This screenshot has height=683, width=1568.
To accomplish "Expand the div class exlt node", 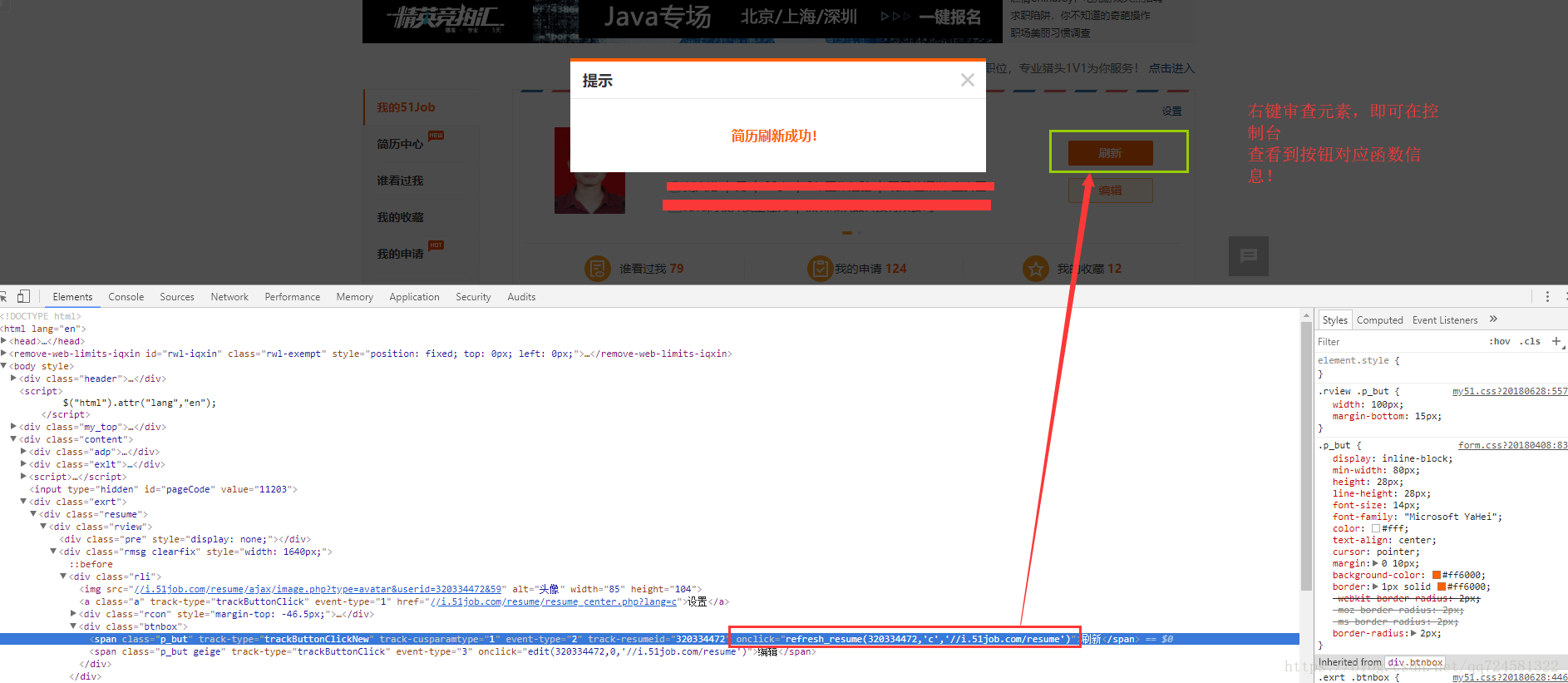I will coord(24,464).
